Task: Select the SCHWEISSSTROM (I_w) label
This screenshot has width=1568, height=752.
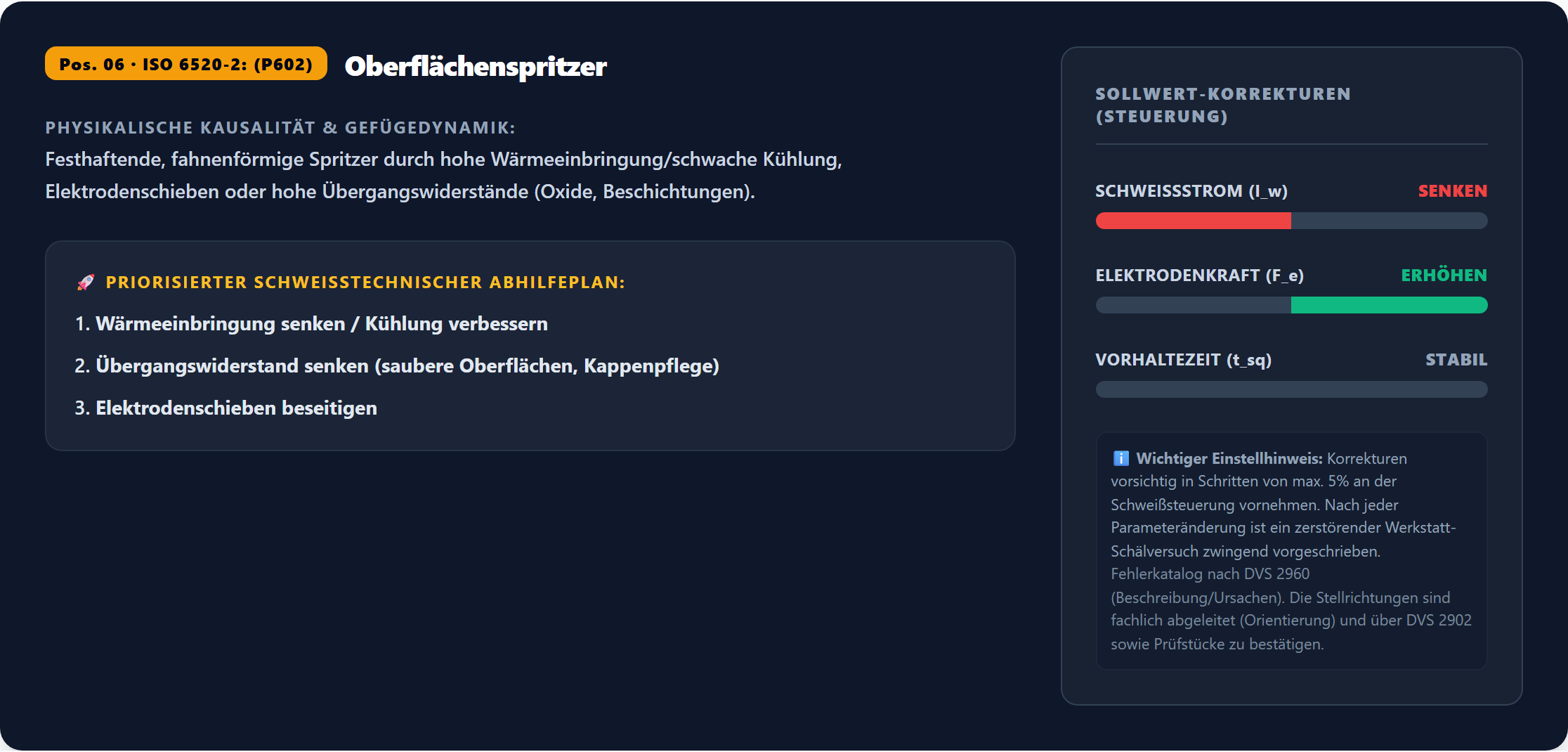Action: click(x=1191, y=191)
